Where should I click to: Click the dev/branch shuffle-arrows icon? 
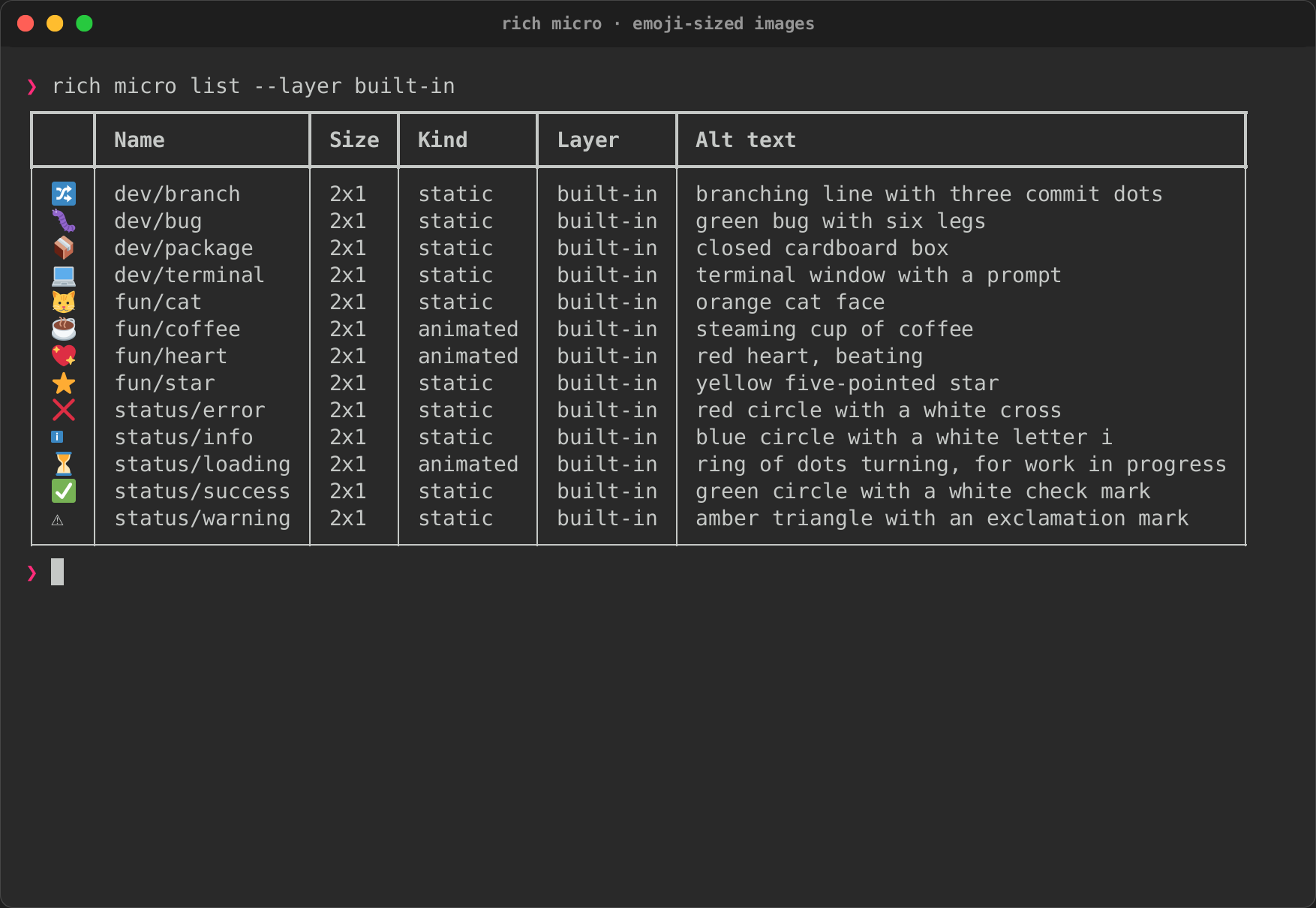point(64,194)
